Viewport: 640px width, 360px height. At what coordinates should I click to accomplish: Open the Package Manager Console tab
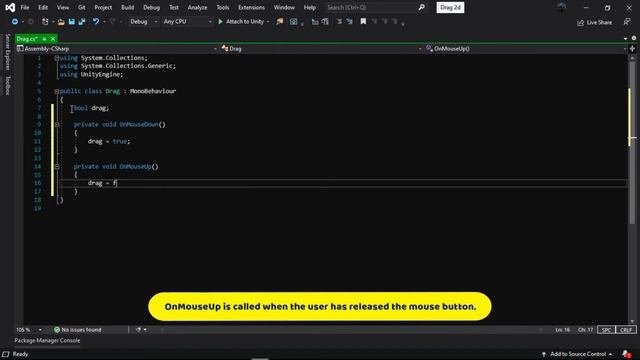coord(47,340)
